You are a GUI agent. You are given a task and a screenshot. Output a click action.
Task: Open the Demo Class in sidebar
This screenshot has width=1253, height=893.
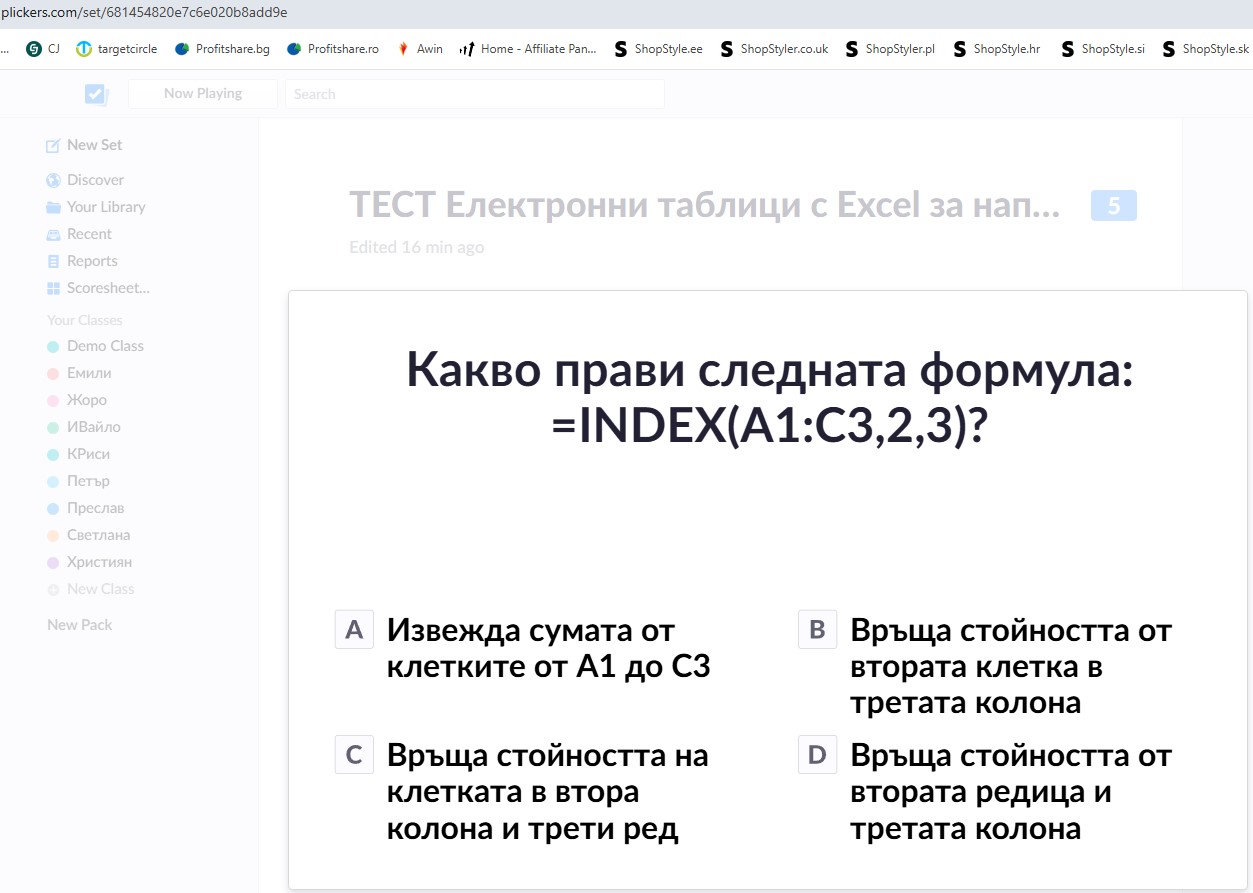pos(105,346)
